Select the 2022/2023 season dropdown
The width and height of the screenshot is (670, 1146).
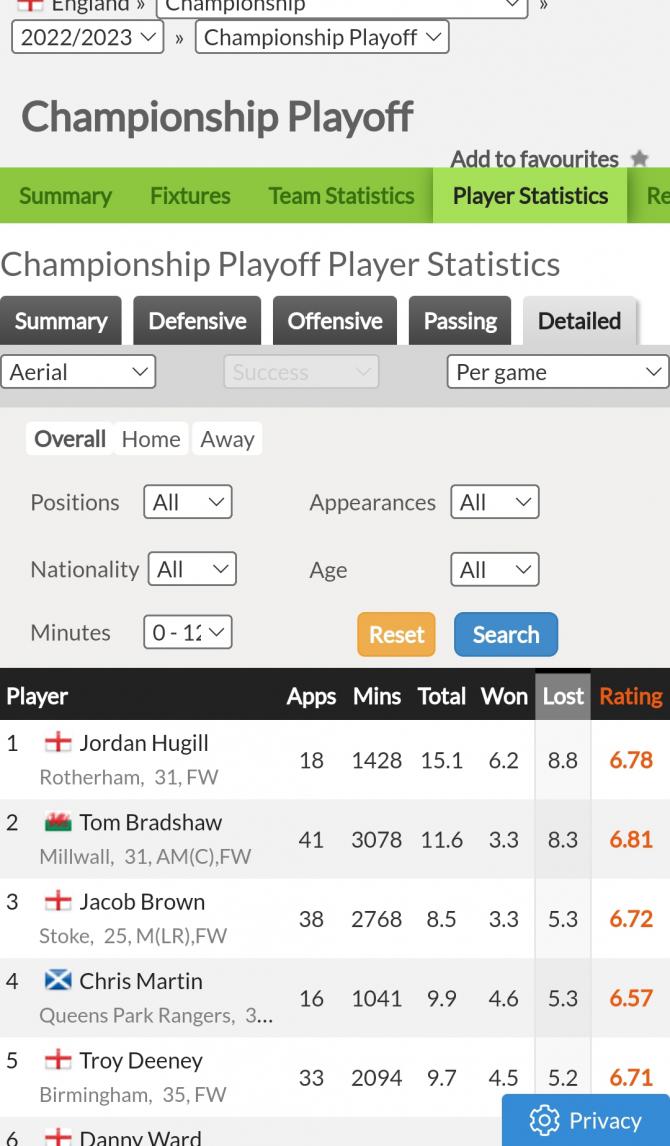87,38
